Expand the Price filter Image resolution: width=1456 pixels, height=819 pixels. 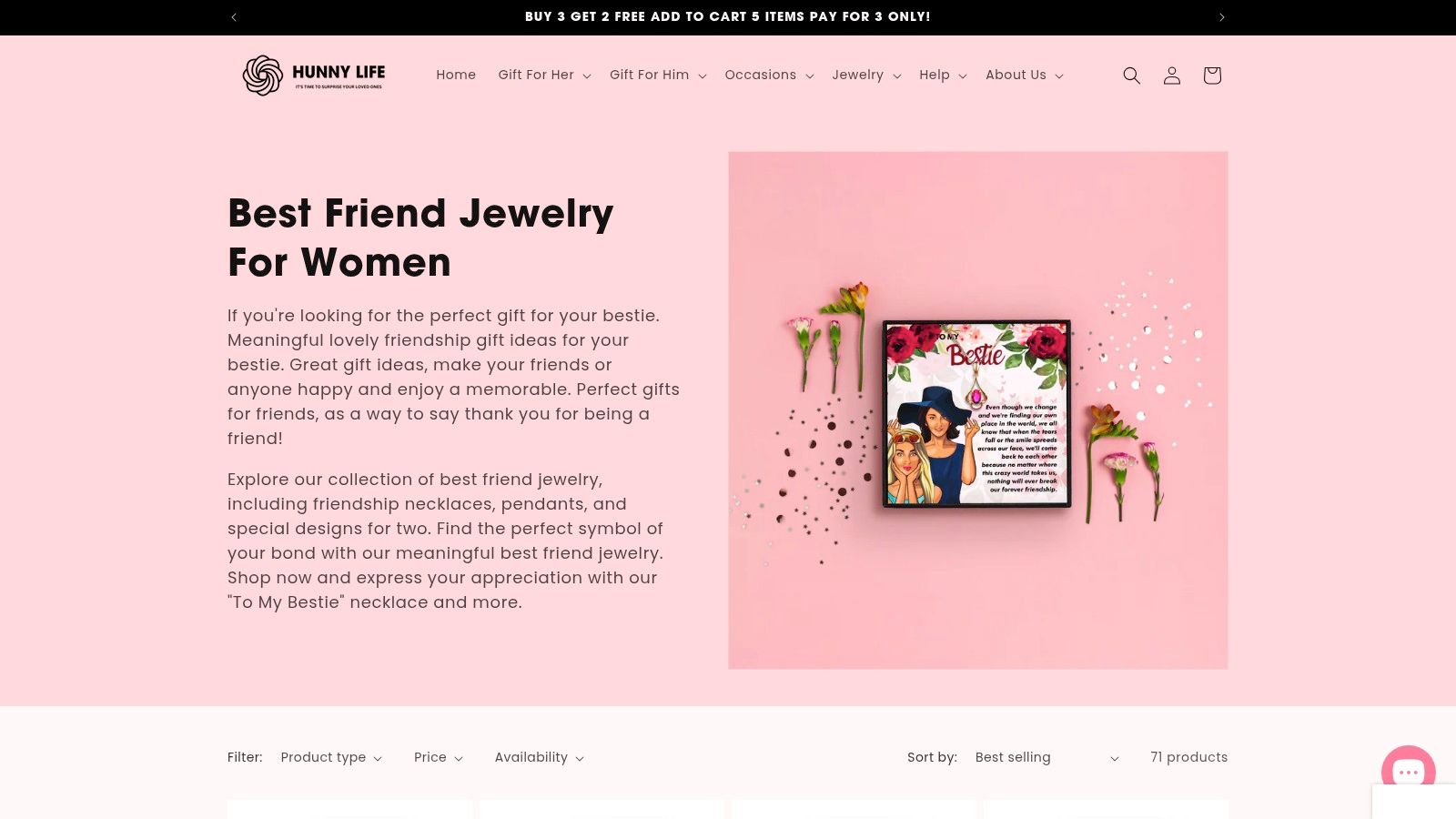(439, 758)
